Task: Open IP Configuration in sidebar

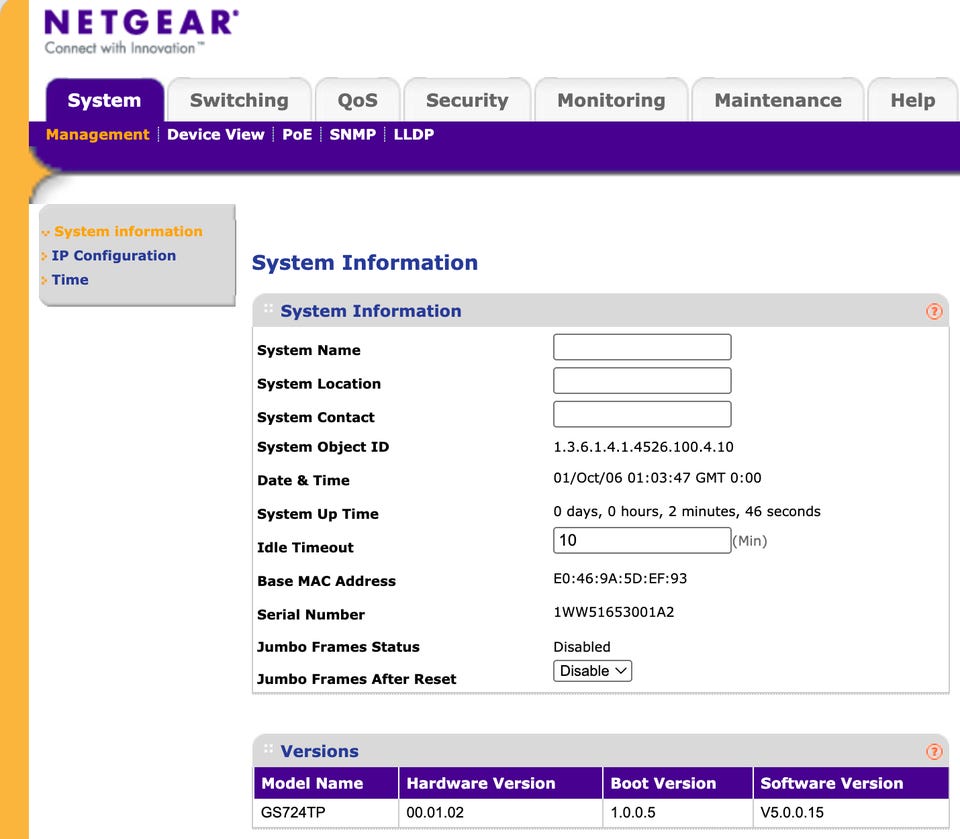Action: pos(113,255)
